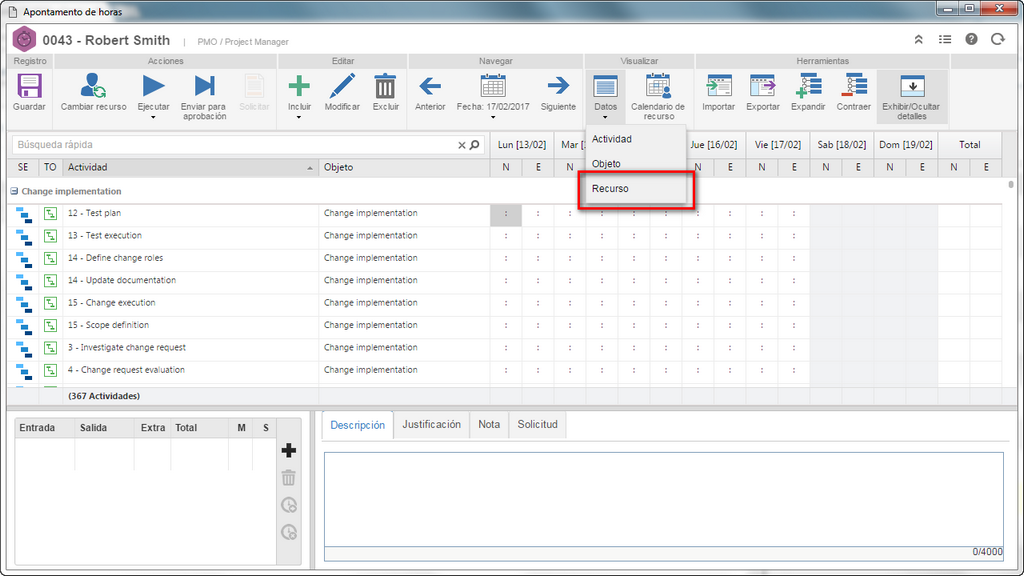Viewport: 1024px width, 576px height.
Task: Click the Contraer icon
Action: tap(854, 86)
